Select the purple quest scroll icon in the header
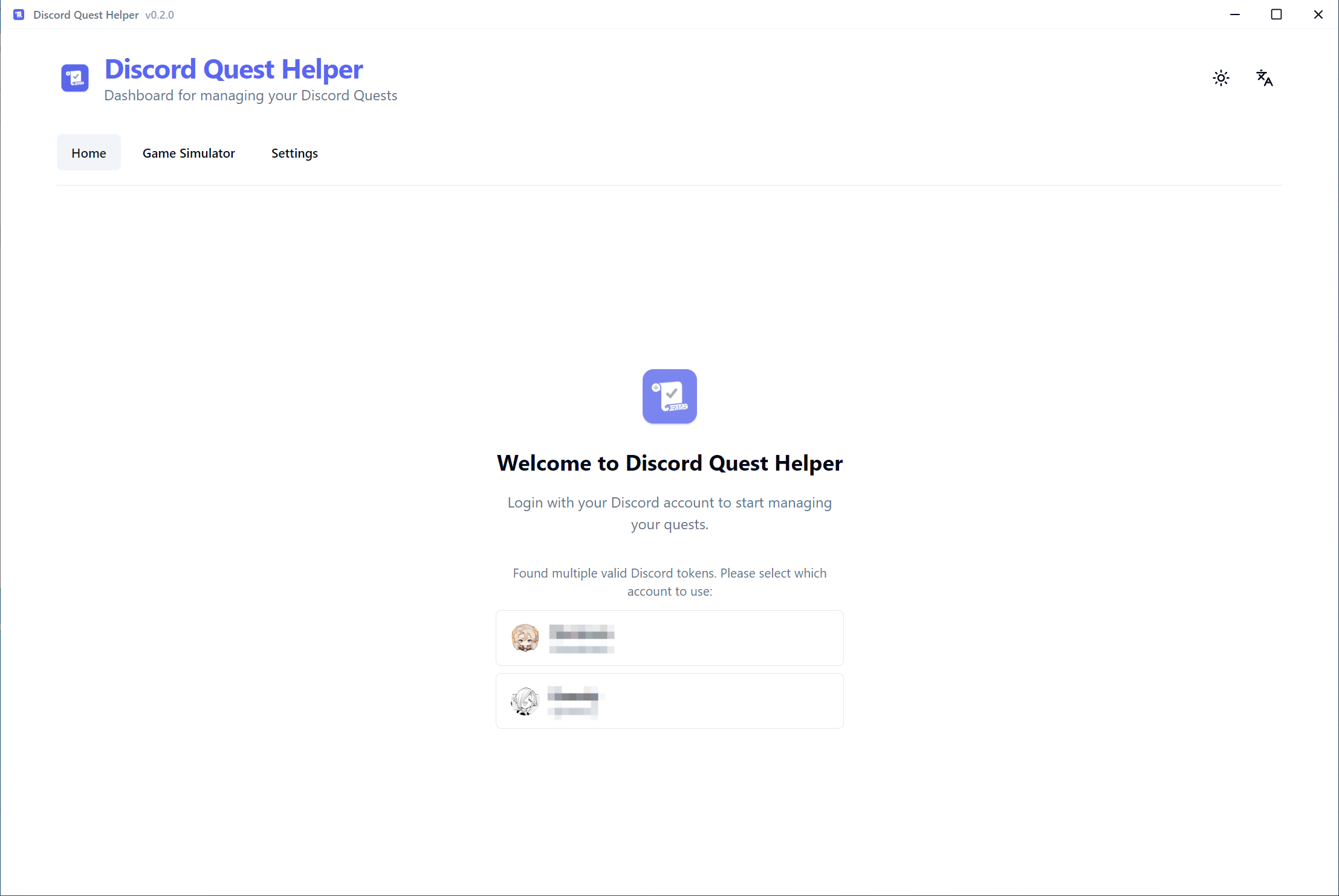Viewport: 1339px width, 896px height. 74,78
